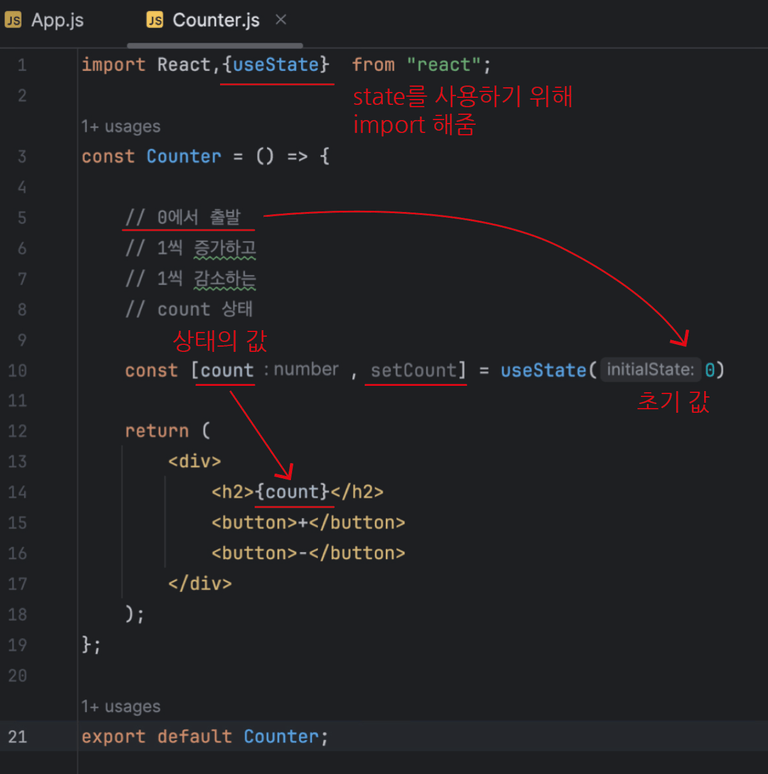Select the Counter.js tab
This screenshot has height=774, width=768.
coord(203,21)
